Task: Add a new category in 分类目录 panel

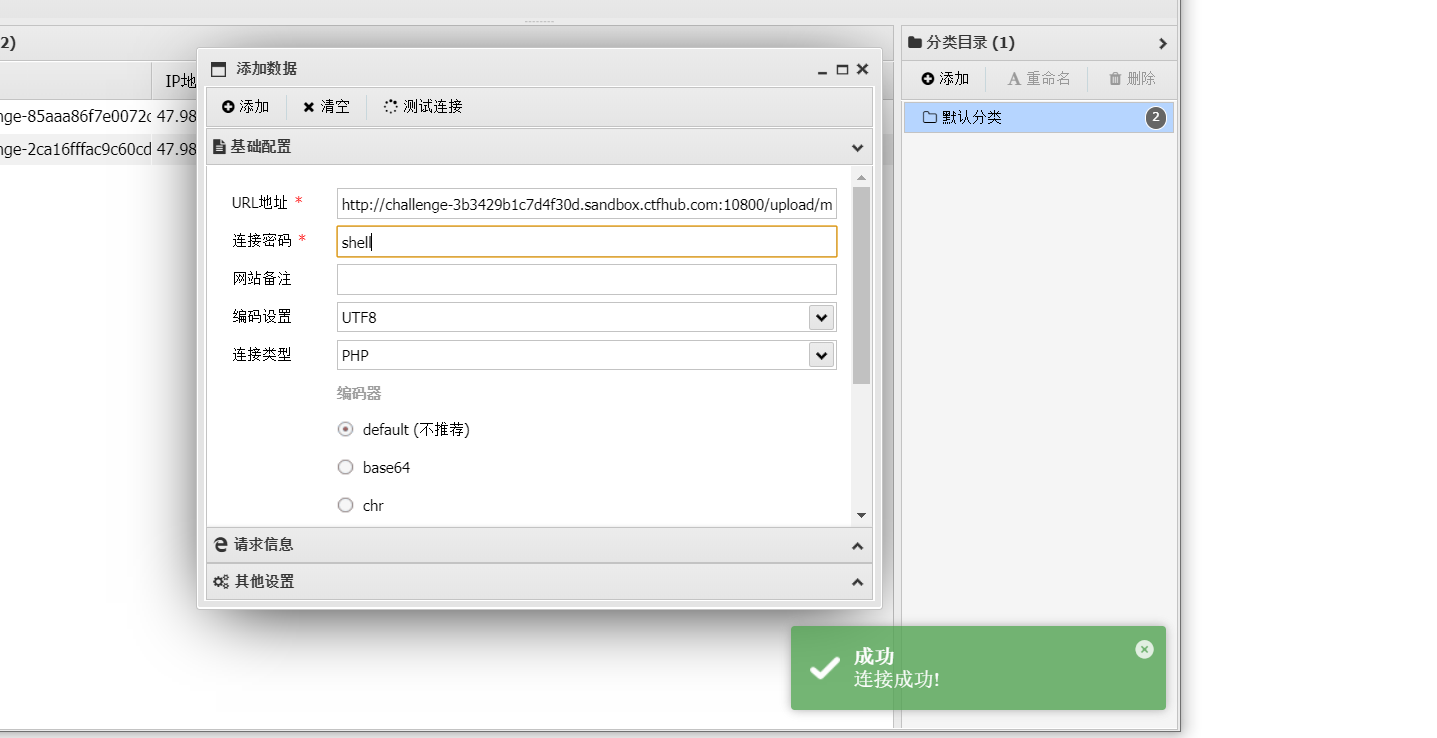Action: coord(945,79)
